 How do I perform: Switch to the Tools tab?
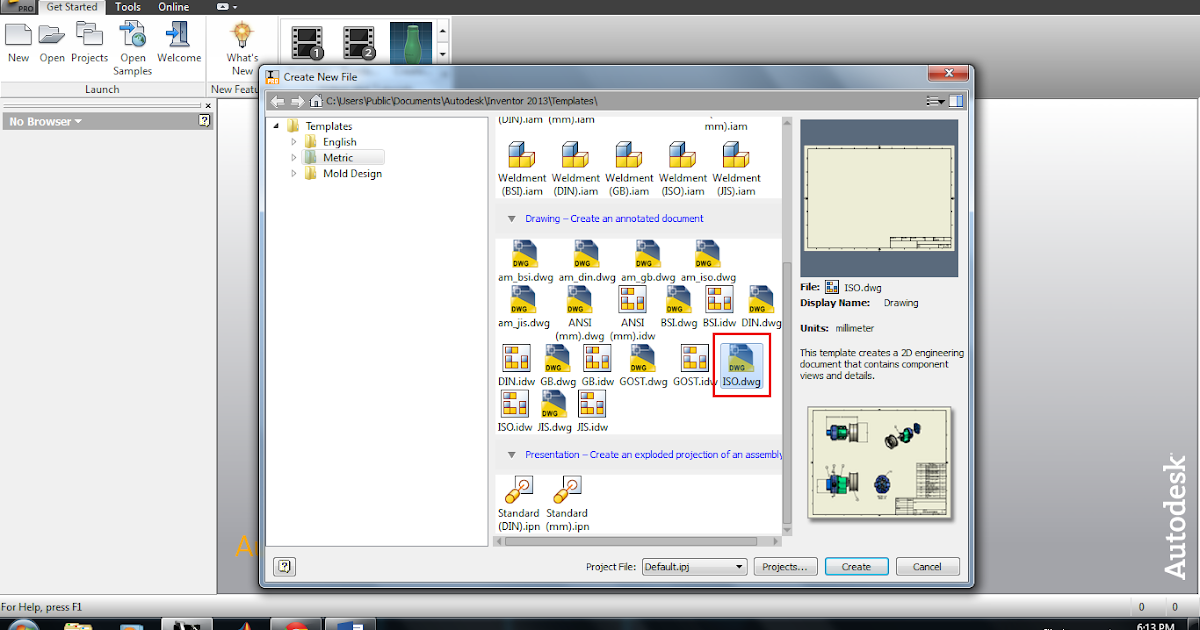127,7
